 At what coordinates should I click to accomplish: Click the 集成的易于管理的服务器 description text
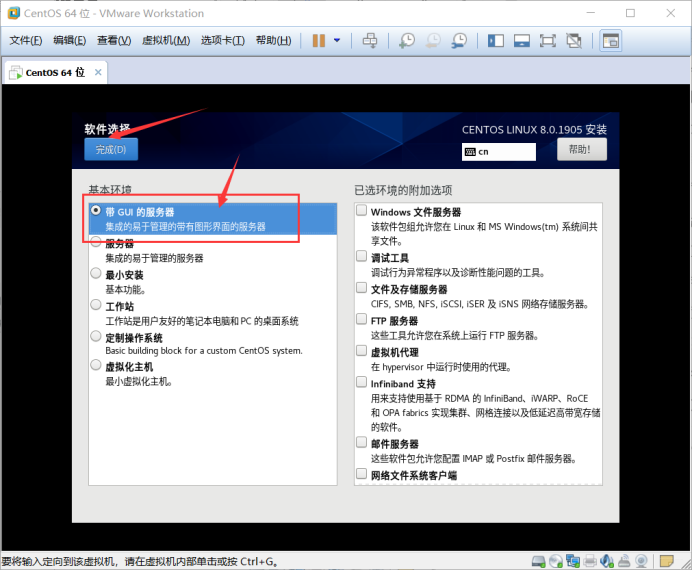click(x=154, y=258)
